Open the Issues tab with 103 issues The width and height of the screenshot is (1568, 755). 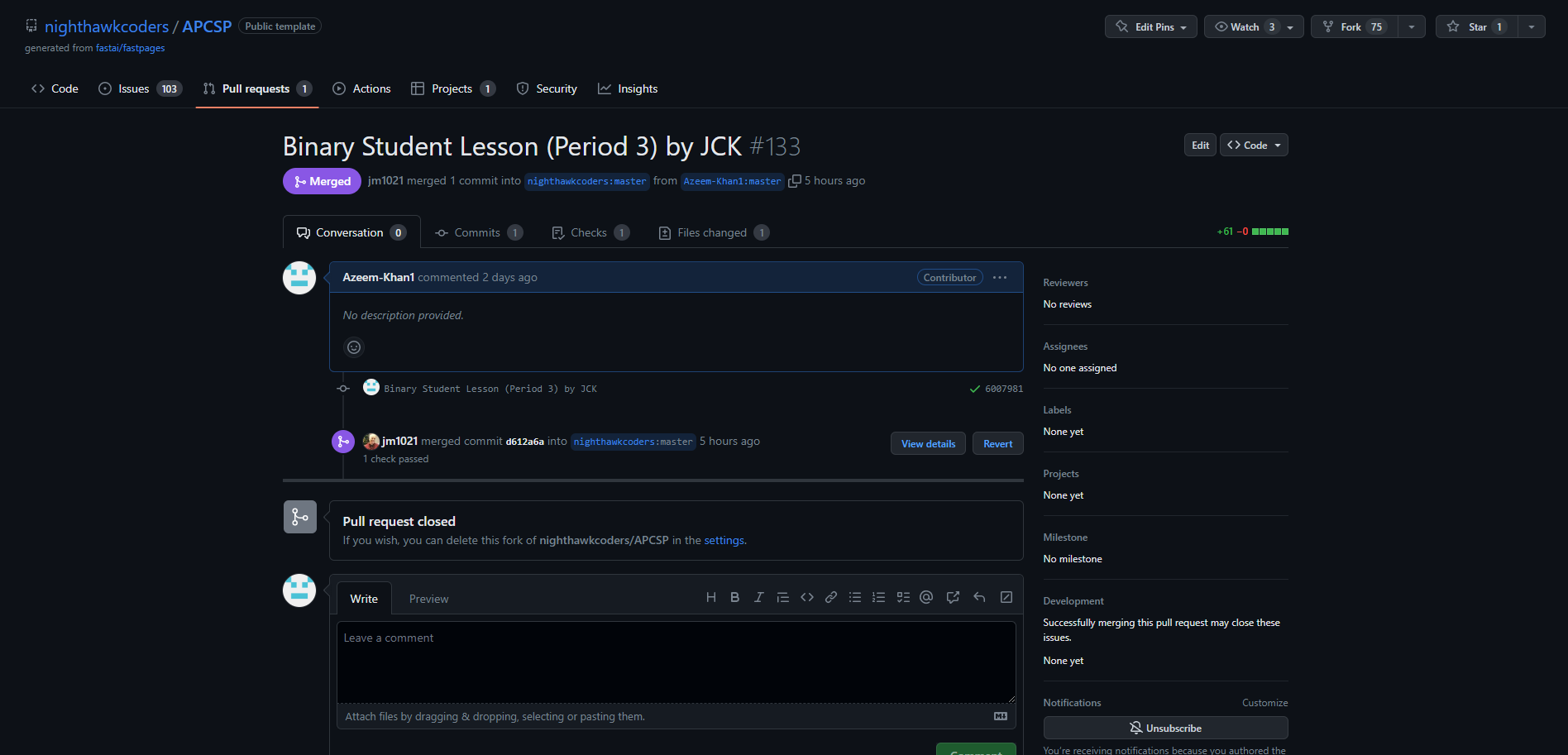[140, 88]
